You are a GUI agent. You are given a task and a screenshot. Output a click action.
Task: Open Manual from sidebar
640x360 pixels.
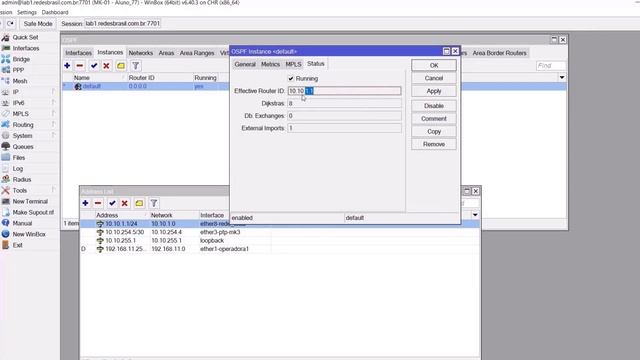click(22, 223)
